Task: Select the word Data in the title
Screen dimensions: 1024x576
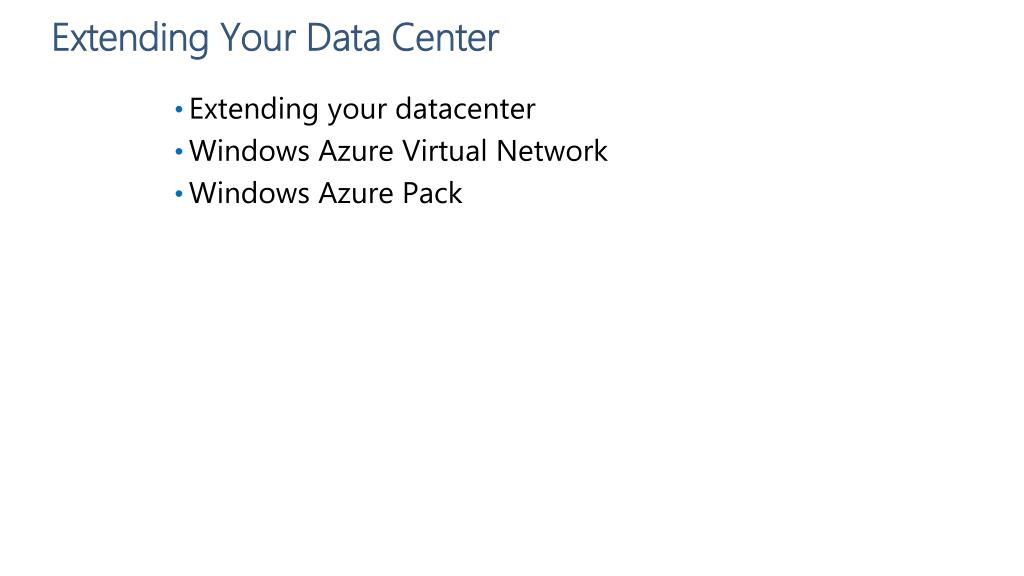Action: [x=344, y=38]
